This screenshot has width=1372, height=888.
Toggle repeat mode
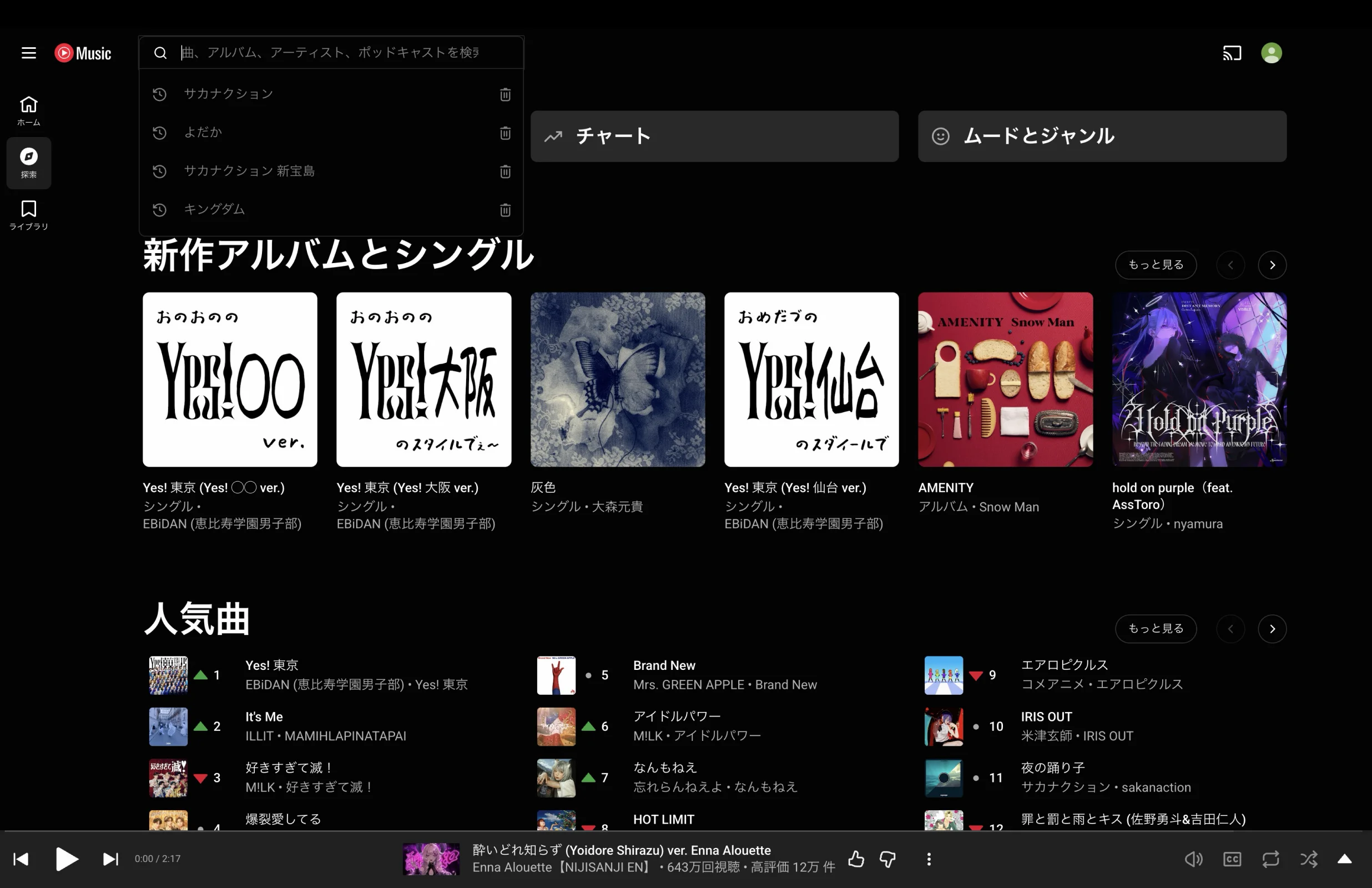(1270, 859)
